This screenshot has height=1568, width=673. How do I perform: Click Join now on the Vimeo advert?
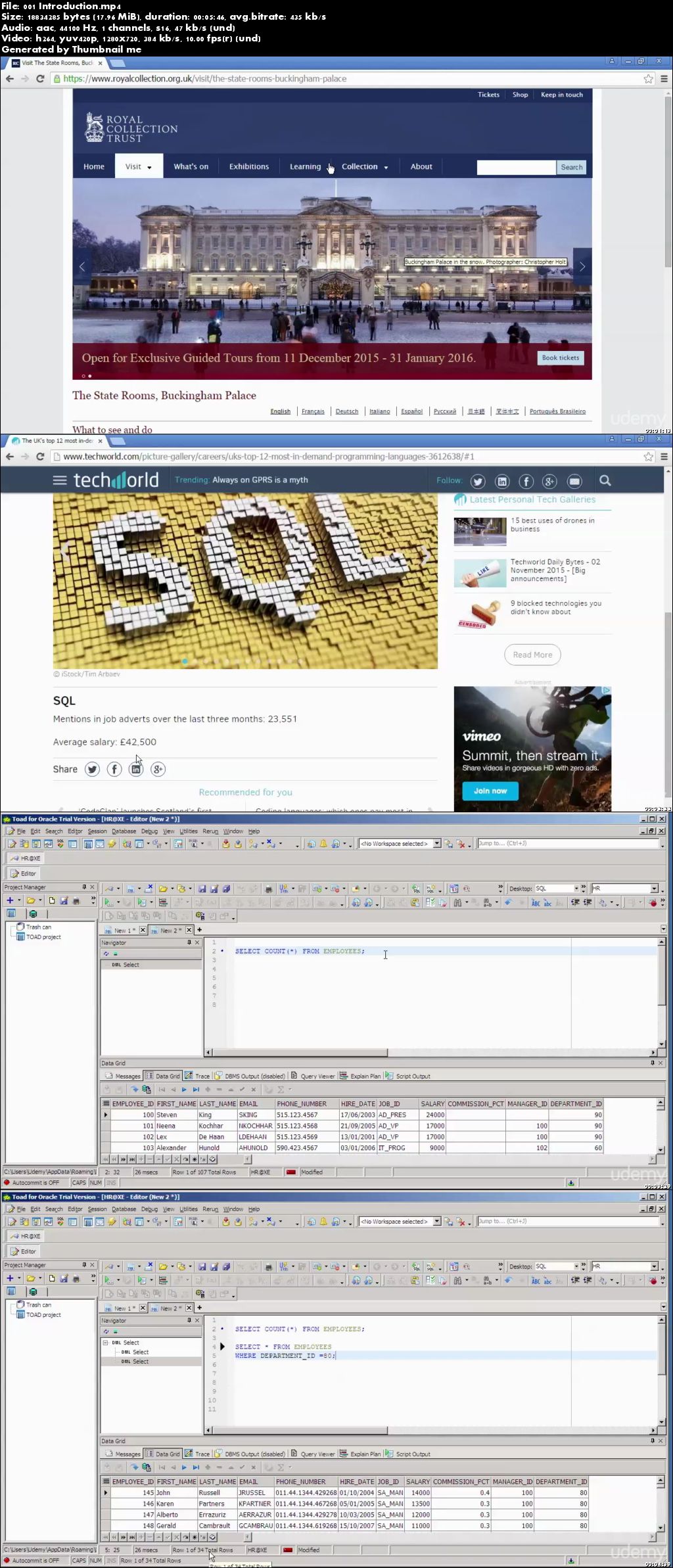490,791
